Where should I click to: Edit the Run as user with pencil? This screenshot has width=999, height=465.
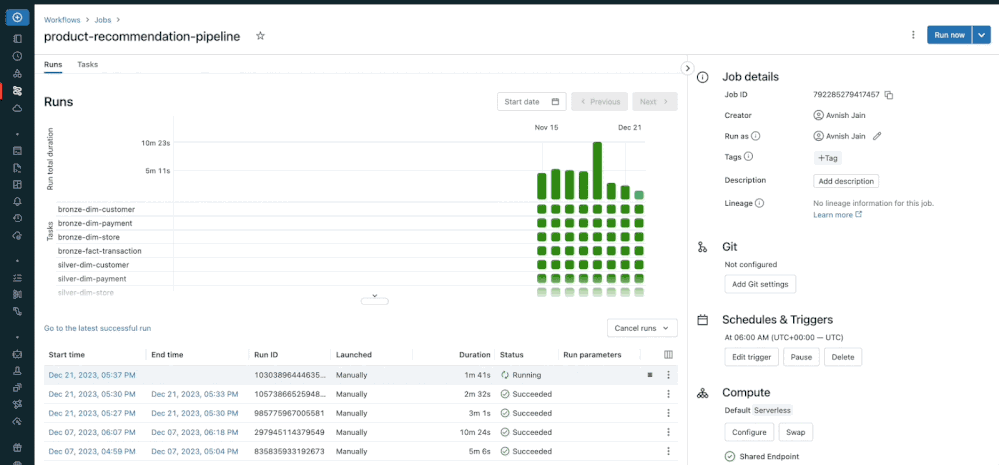pyautogui.click(x=877, y=136)
